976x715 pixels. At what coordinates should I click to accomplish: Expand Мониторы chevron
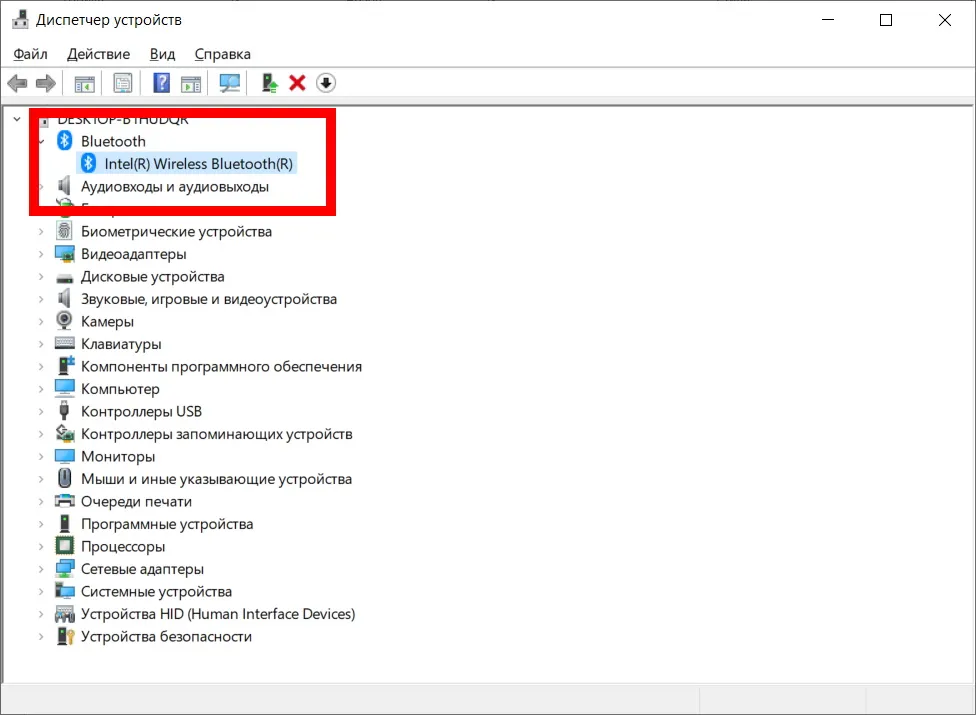tap(41, 456)
